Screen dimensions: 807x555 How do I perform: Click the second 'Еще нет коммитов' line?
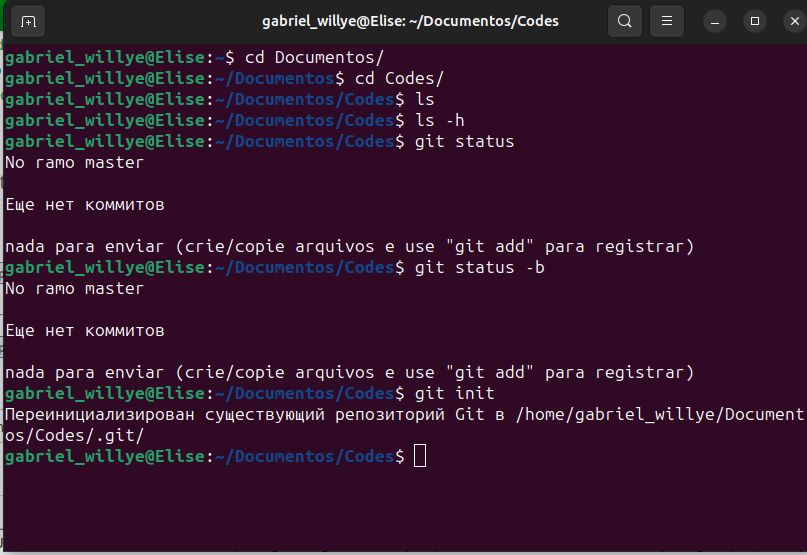[x=84, y=331]
